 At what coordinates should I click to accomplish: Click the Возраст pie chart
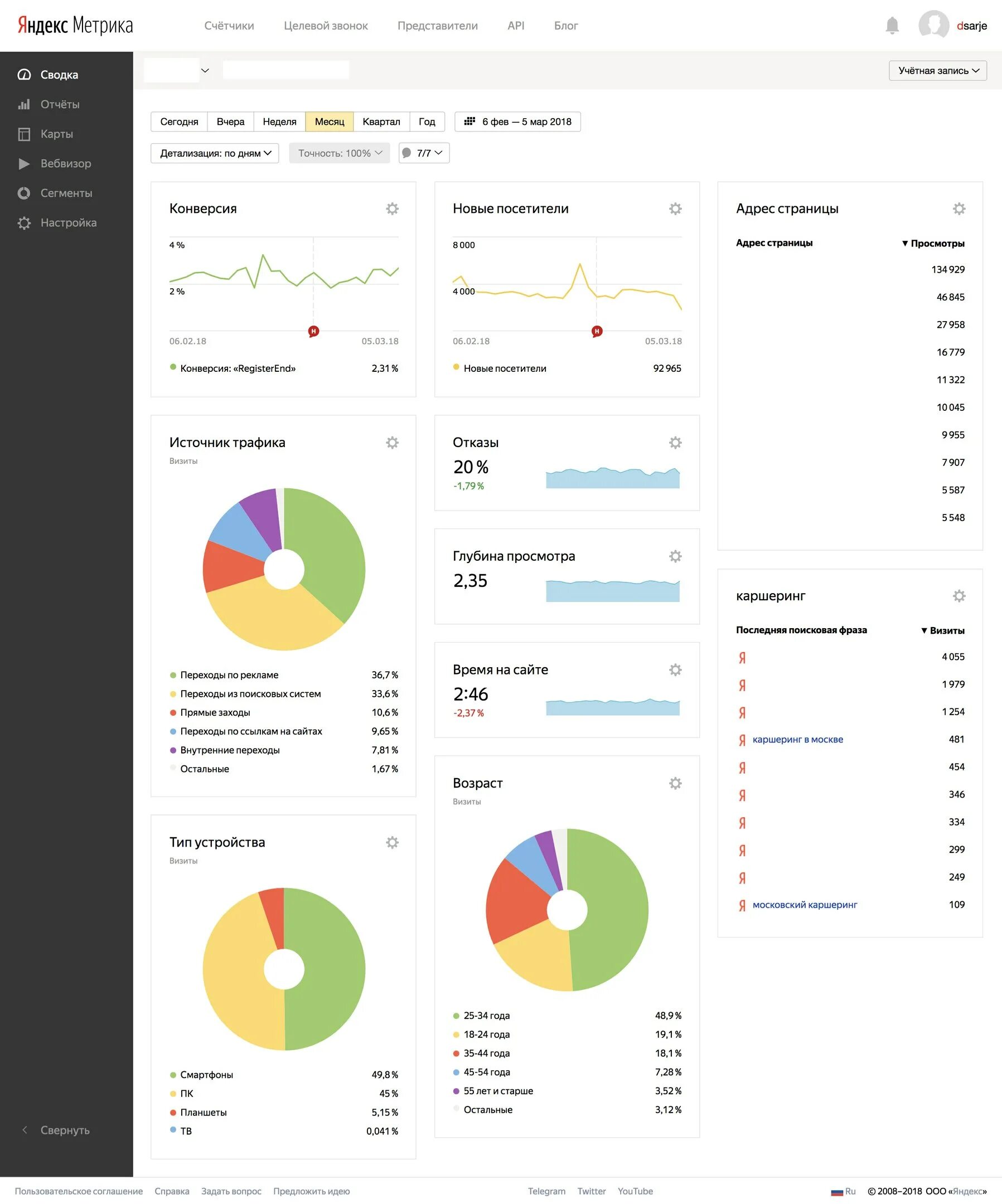567,910
